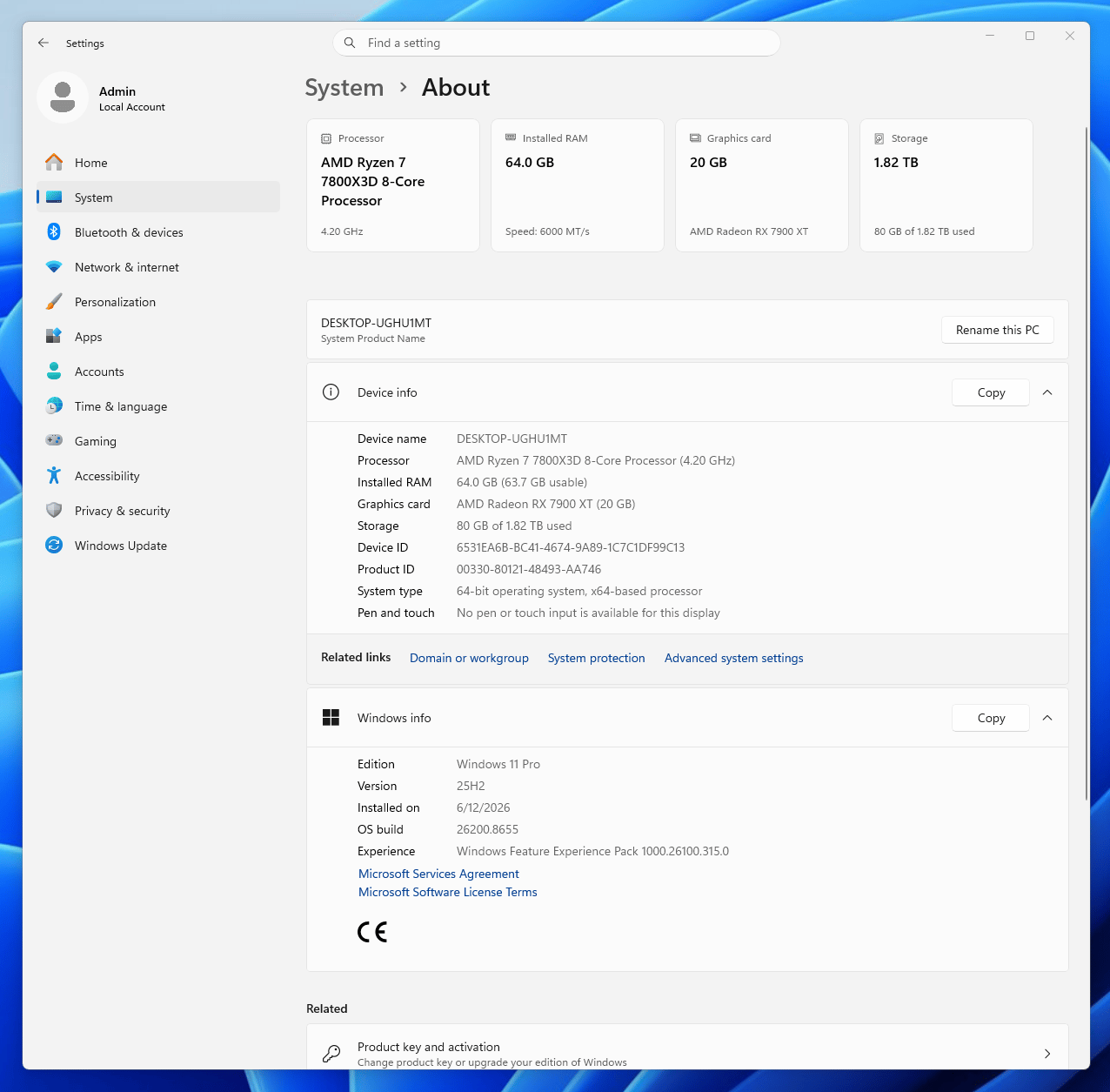Click Installed on date 6/12/2026
This screenshot has height=1092, width=1110.
(484, 807)
